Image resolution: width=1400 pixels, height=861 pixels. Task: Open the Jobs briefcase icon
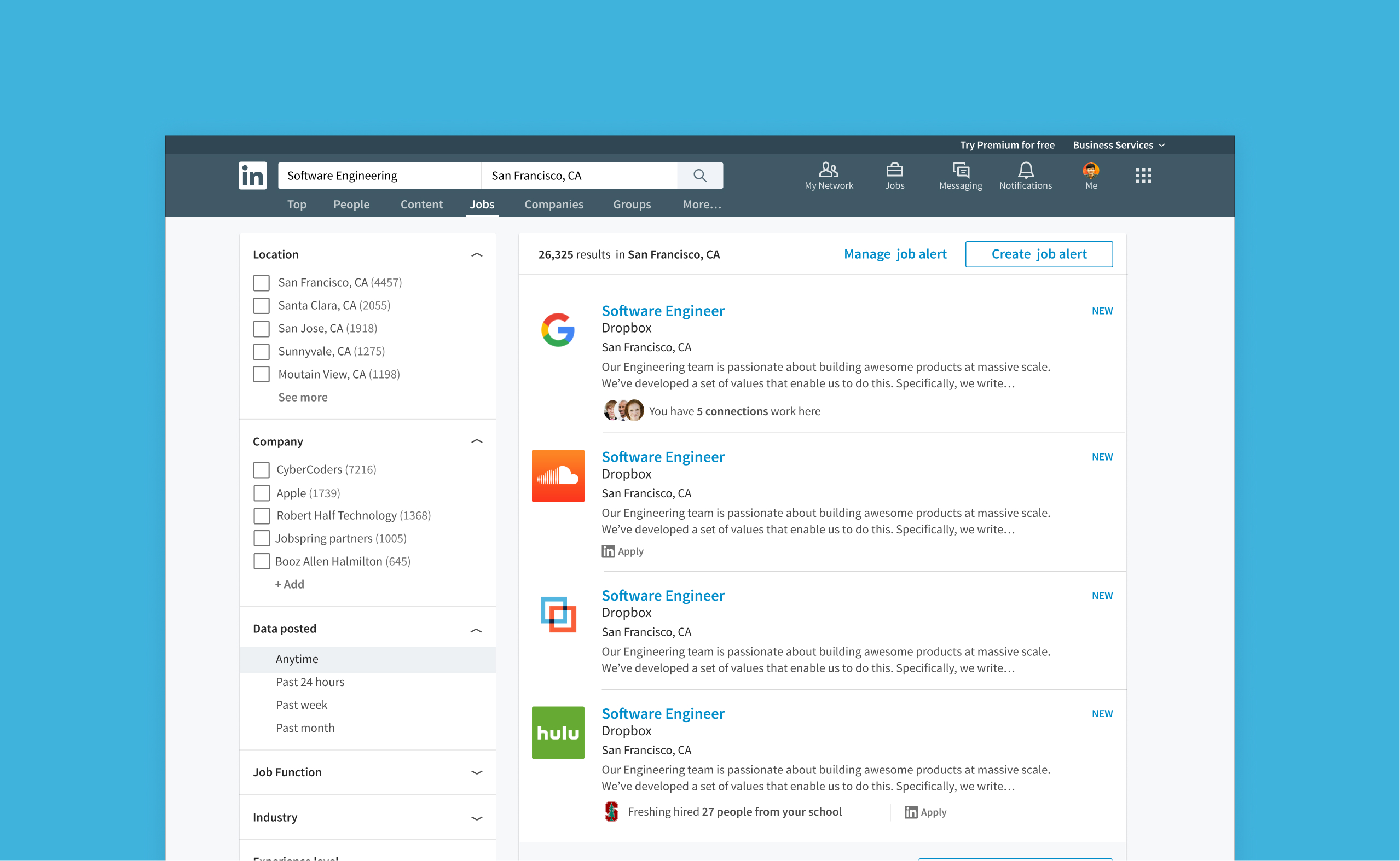tap(894, 176)
